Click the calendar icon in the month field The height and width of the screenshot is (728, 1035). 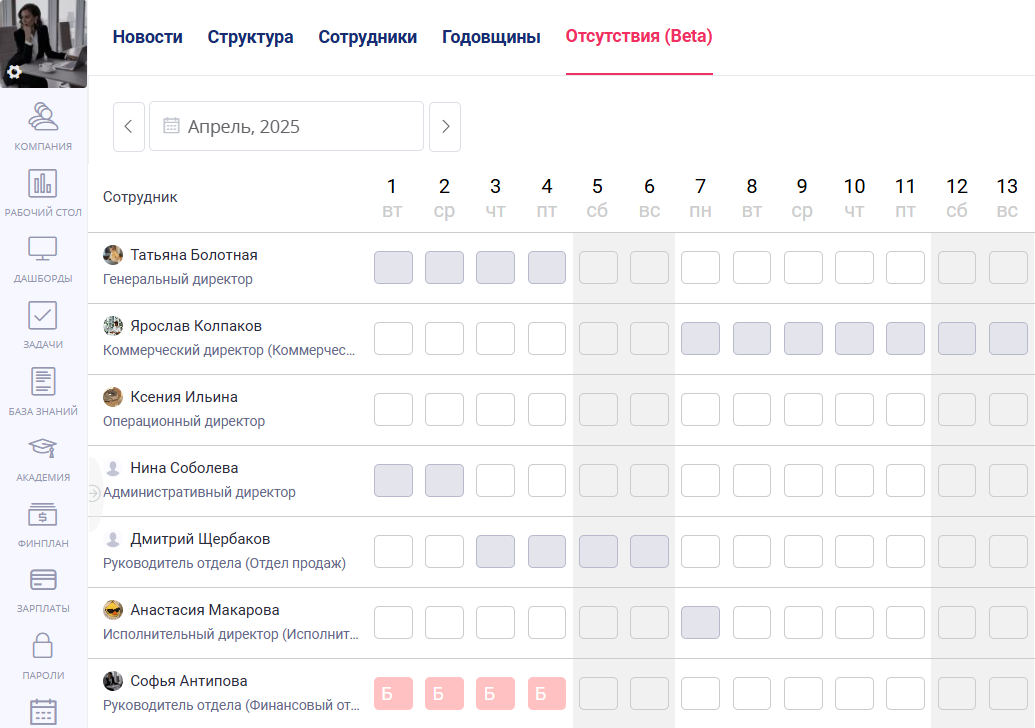(x=171, y=125)
